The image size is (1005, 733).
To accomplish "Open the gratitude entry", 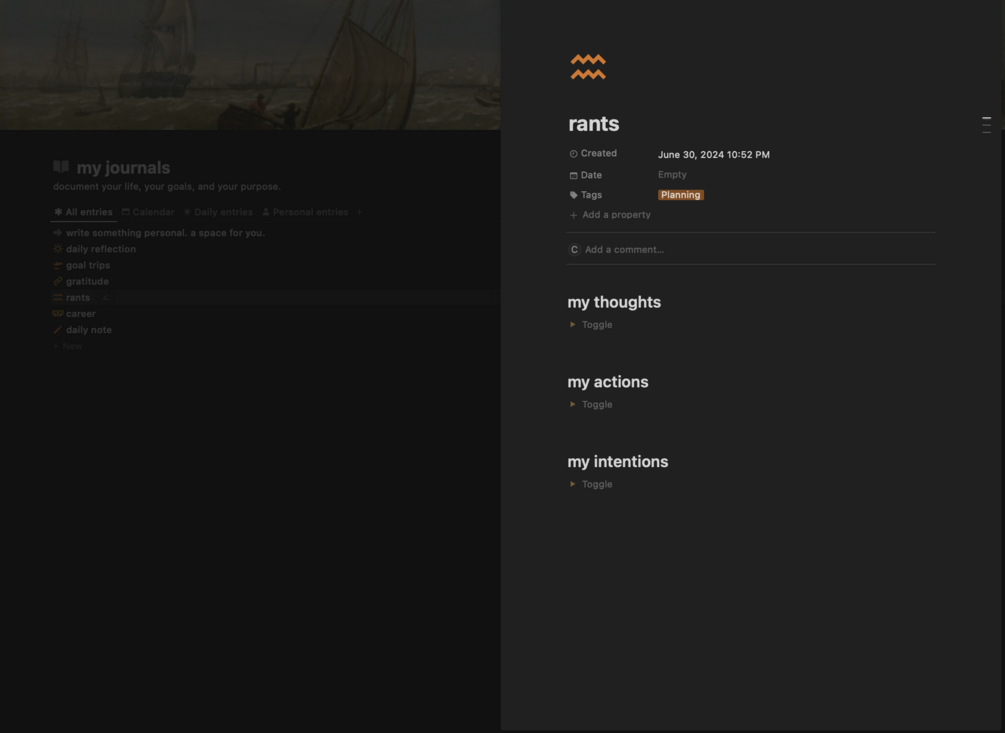I will [87, 281].
